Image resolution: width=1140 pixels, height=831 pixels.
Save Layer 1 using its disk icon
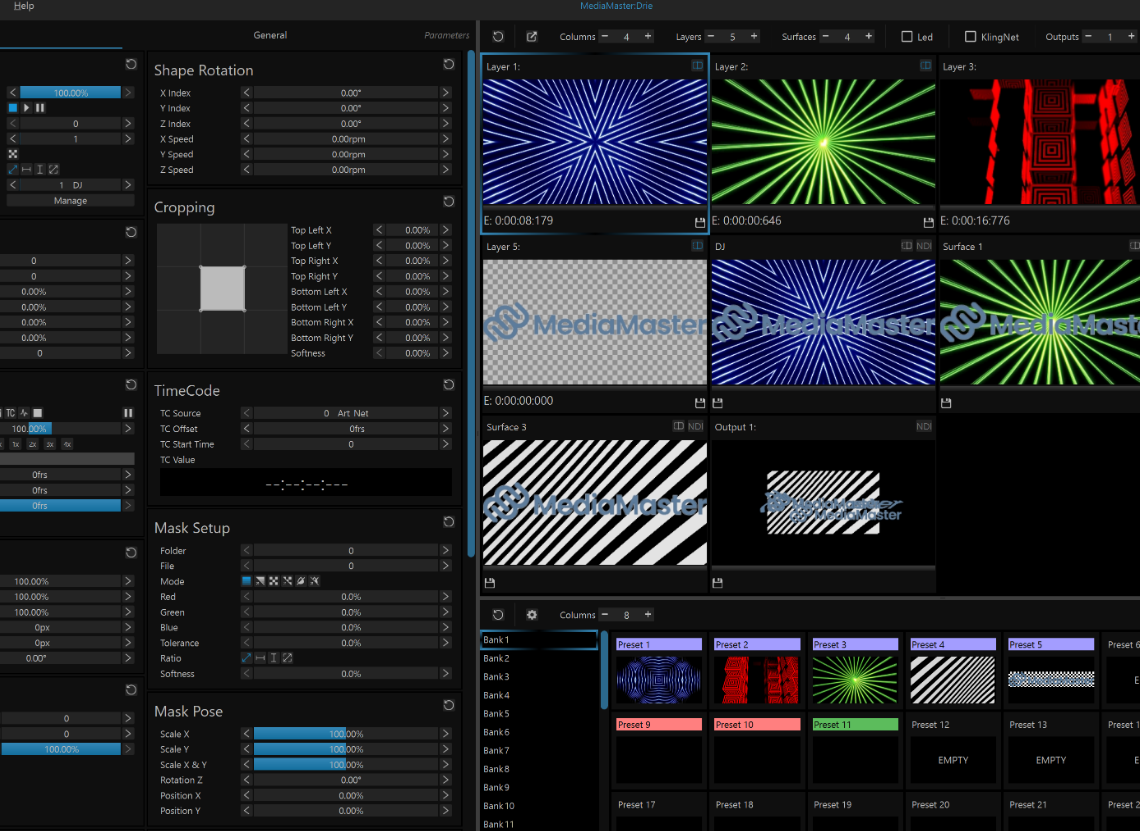pyautogui.click(x=699, y=222)
